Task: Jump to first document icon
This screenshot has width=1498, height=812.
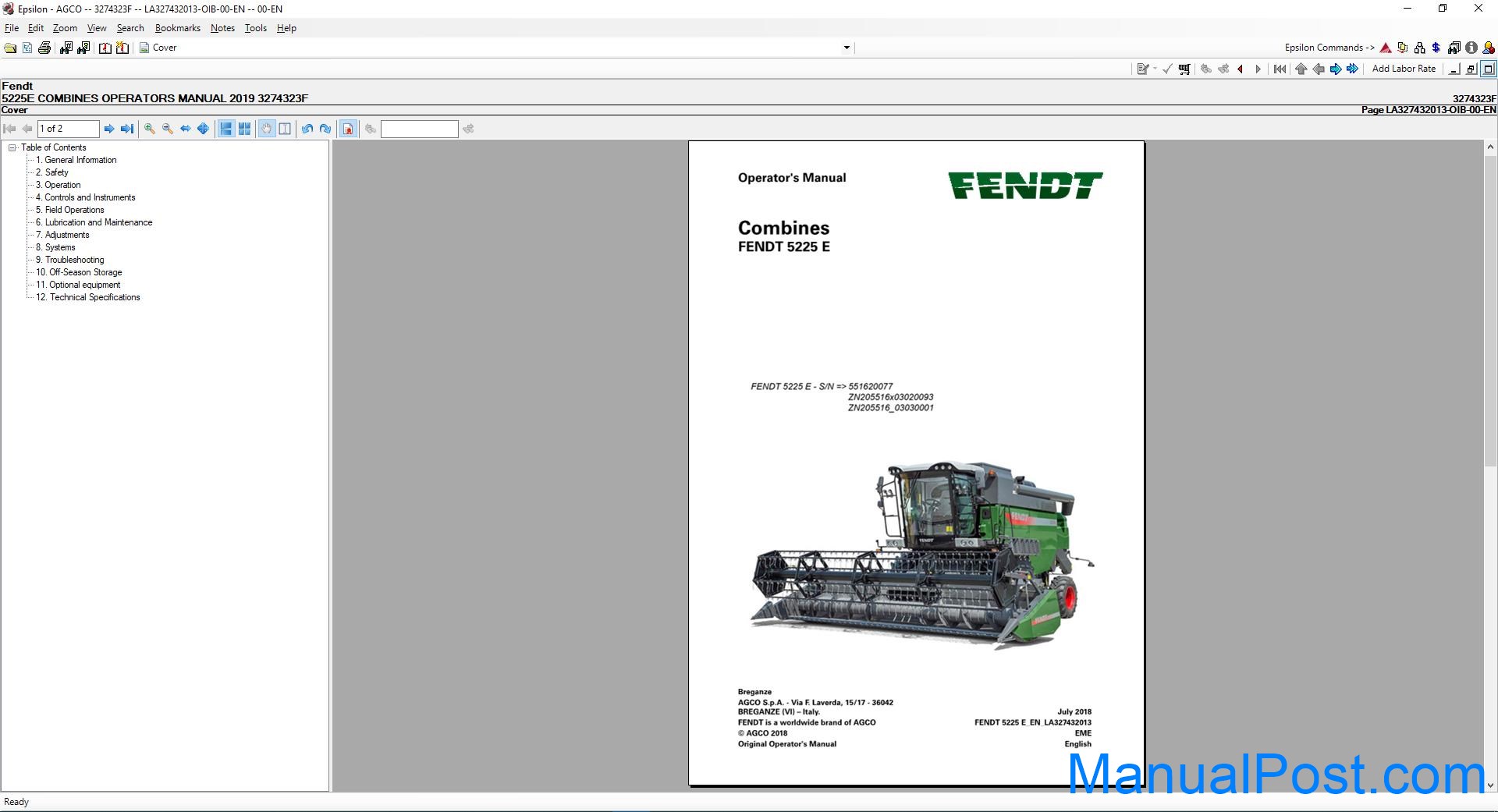Action: 1280,69
